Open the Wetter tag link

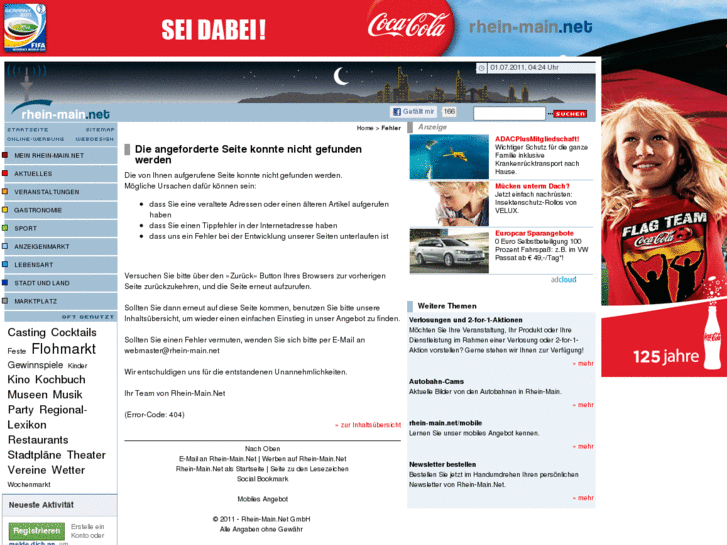[66, 470]
